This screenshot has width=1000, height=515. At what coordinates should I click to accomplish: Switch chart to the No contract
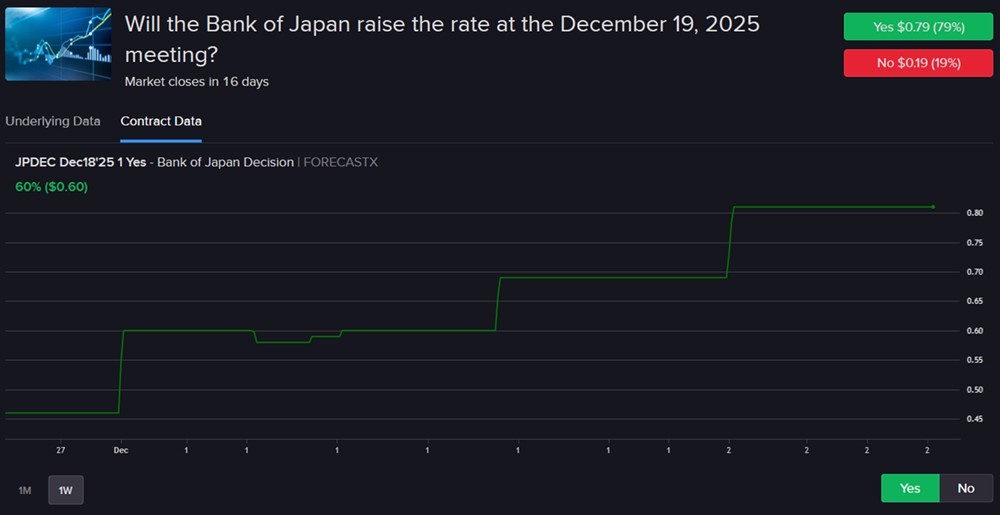(x=965, y=488)
